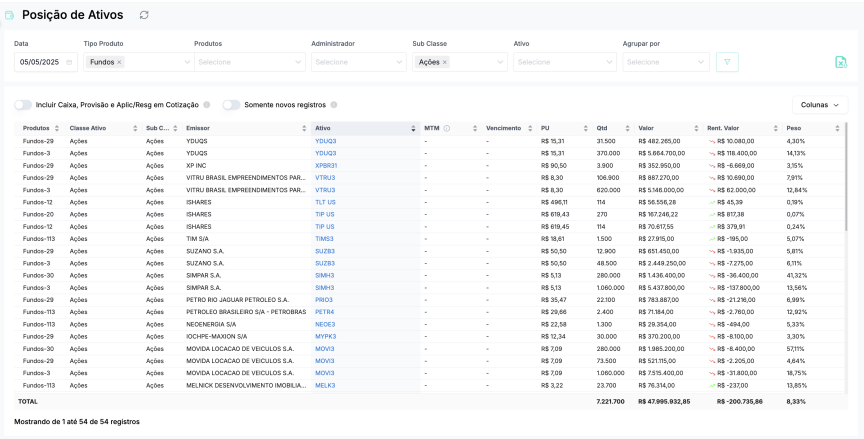Click the MTM info icon in header
Image resolution: width=864 pixels, height=439 pixels.
coord(447,128)
